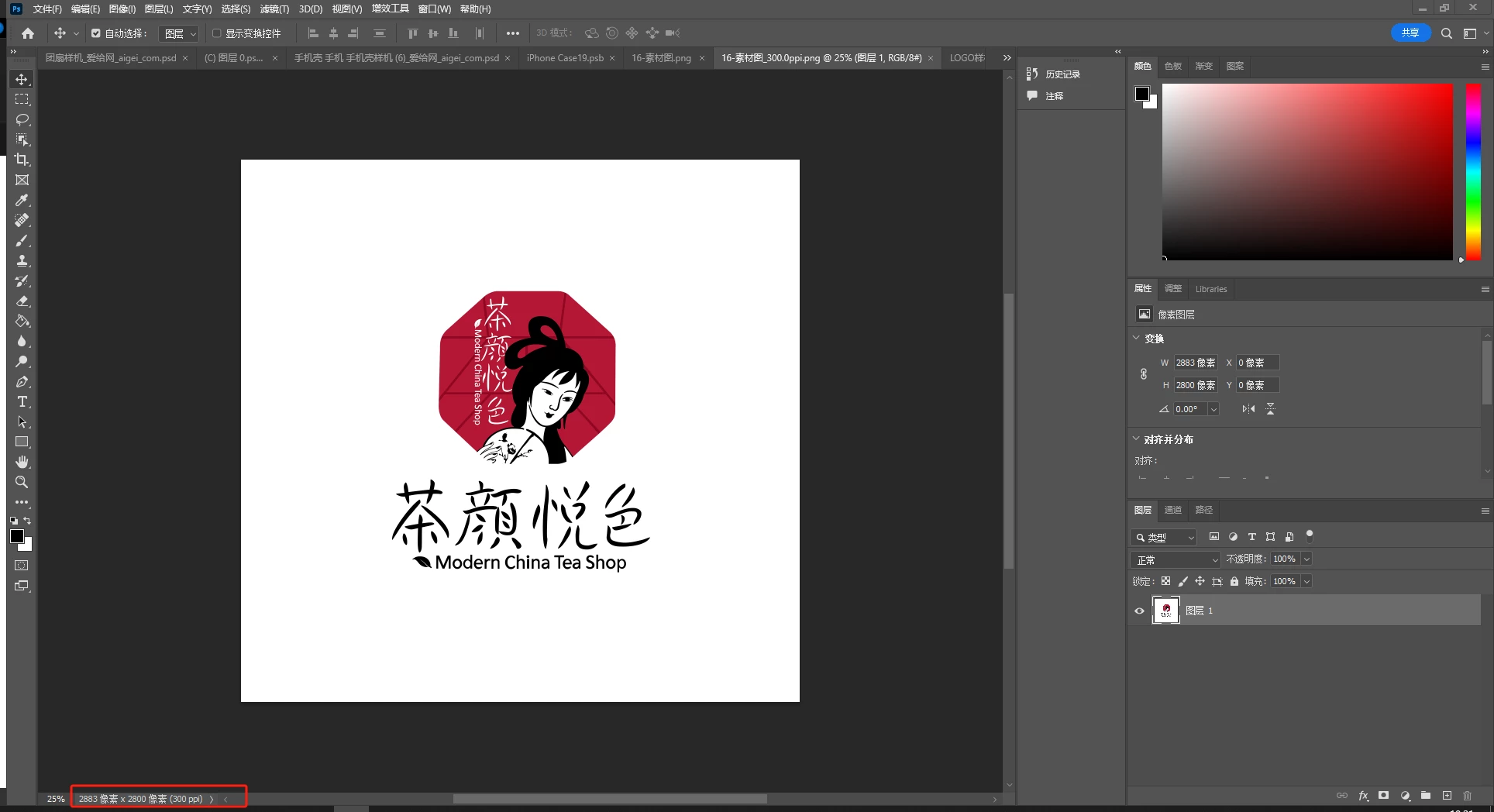1494x812 pixels.
Task: Select the Lasso tool
Action: click(x=22, y=119)
